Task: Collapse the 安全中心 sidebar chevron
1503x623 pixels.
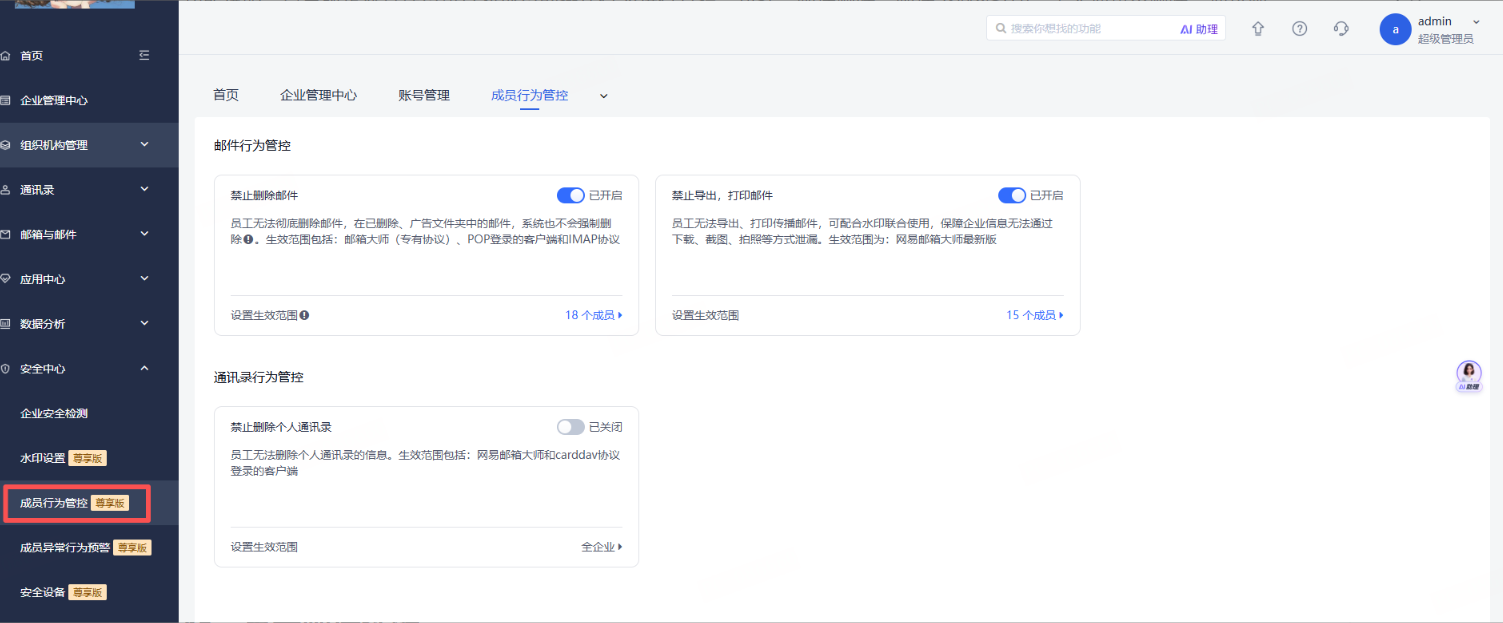Action: (x=144, y=368)
